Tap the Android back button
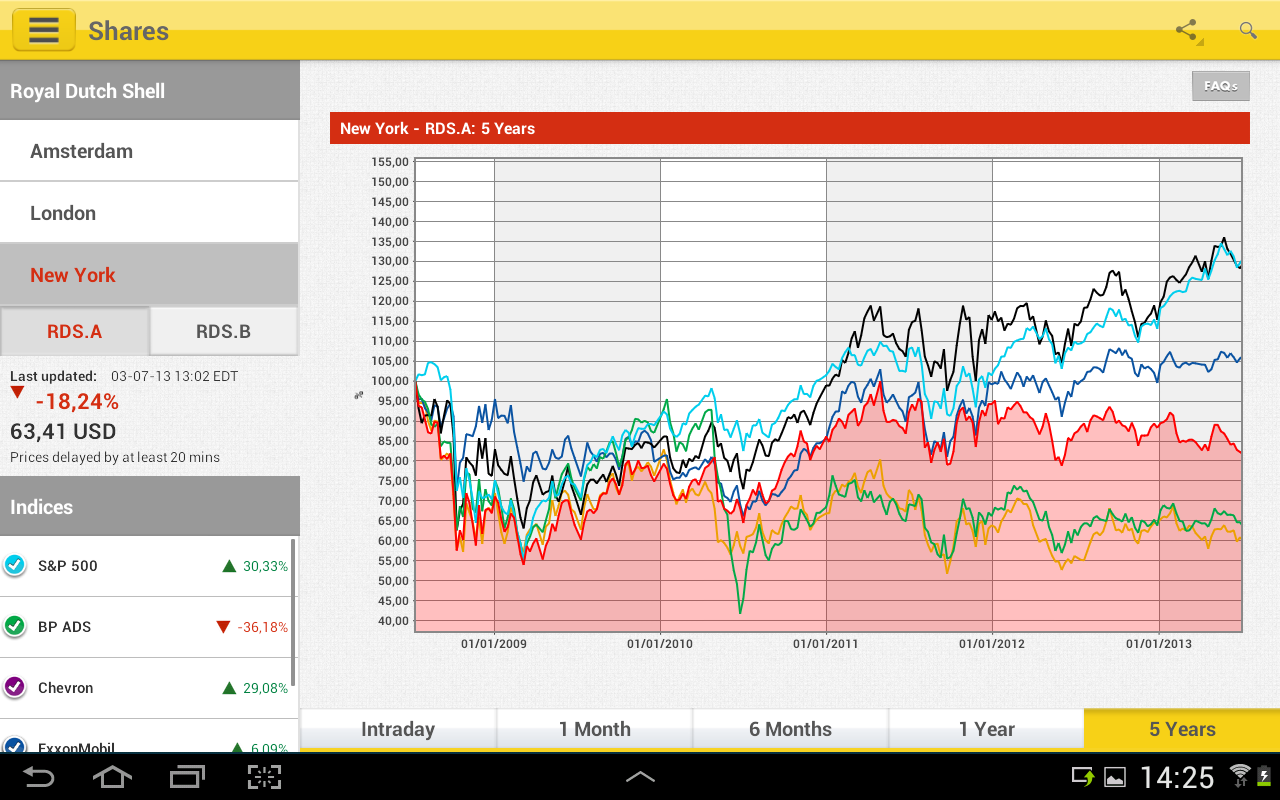 39,777
